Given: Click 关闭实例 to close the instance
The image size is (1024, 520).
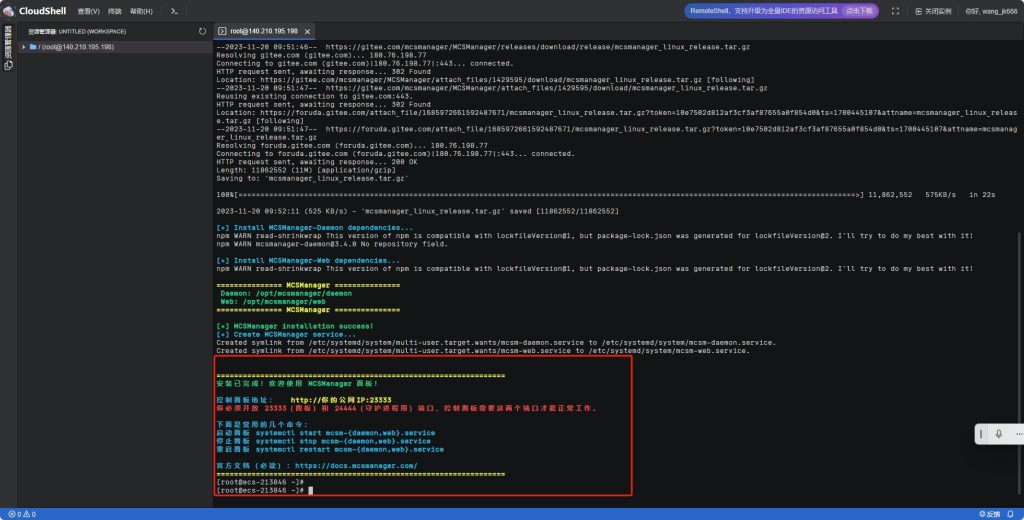Looking at the screenshot, I should 933,11.
